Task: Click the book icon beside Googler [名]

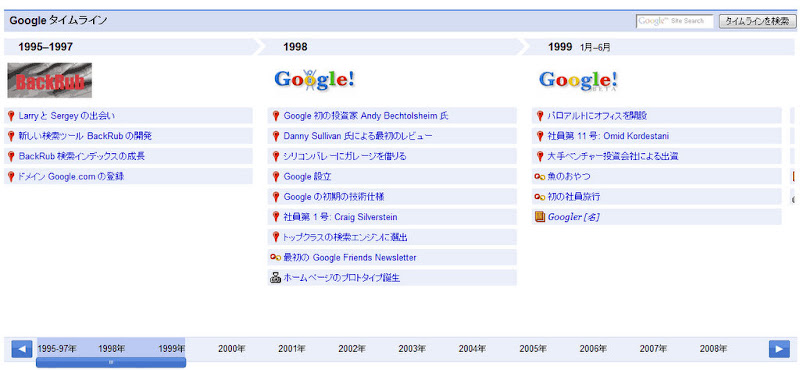Action: pos(540,217)
